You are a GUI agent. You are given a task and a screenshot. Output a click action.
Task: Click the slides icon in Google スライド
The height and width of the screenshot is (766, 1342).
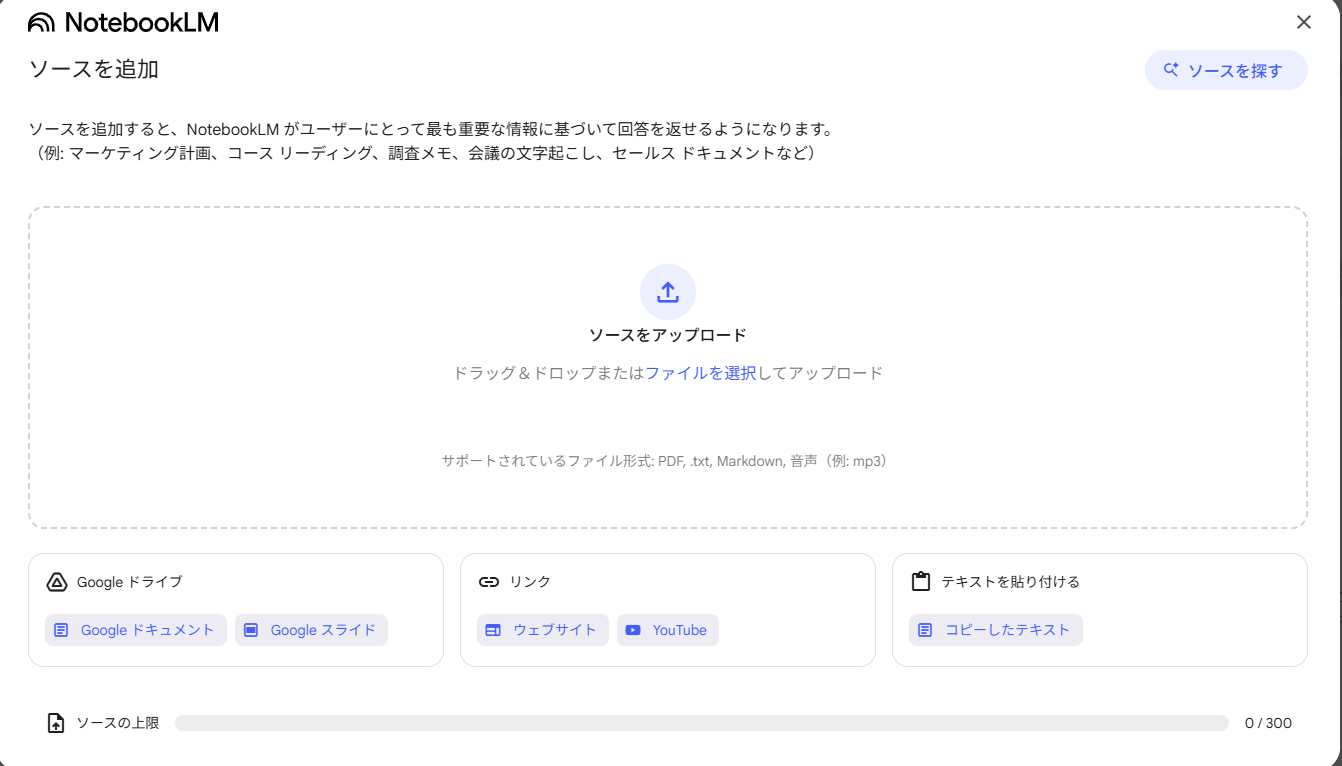251,630
